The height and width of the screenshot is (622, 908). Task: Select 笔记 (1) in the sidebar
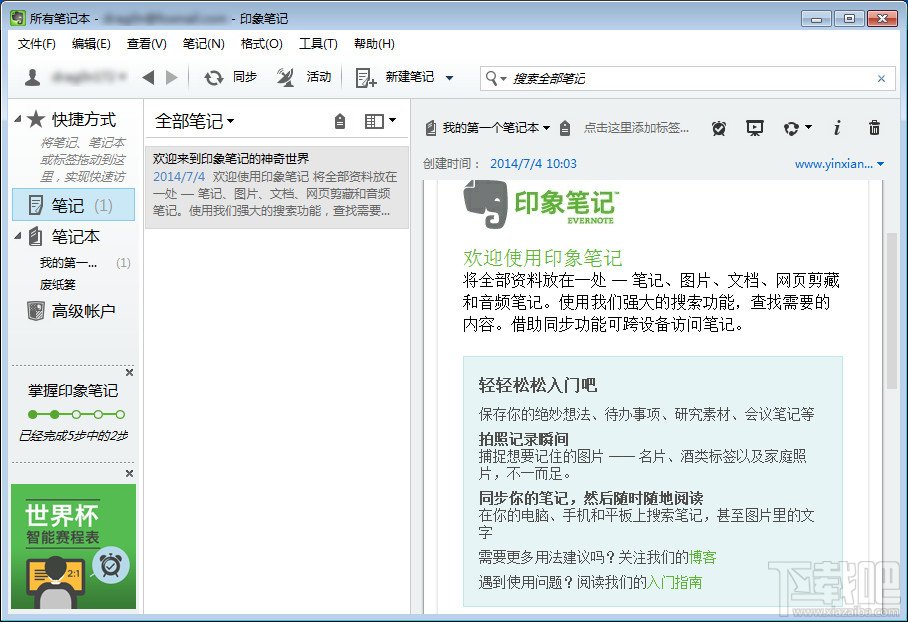pos(74,205)
